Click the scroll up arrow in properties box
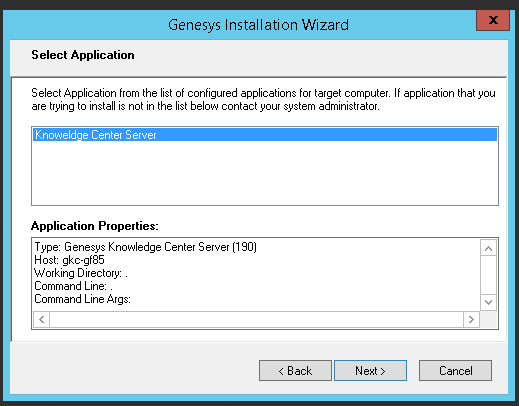 coord(488,248)
